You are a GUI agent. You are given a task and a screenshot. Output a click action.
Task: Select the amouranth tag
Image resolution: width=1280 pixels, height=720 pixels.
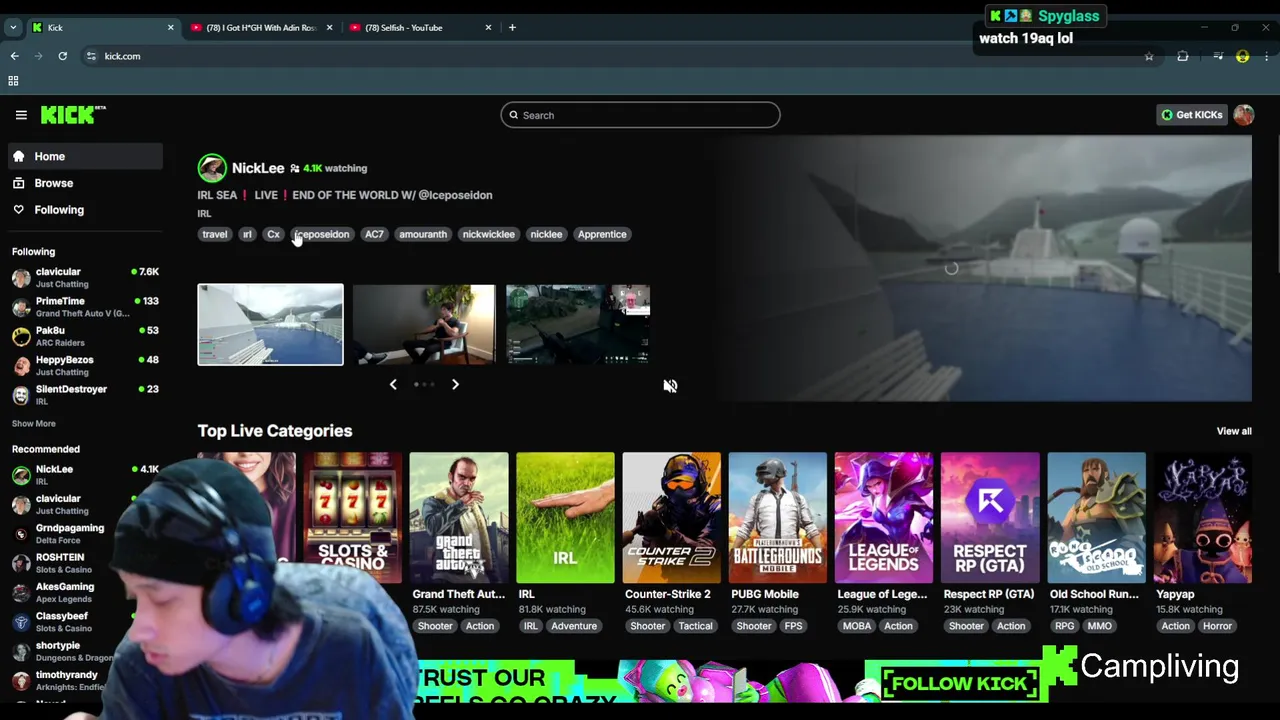(423, 234)
